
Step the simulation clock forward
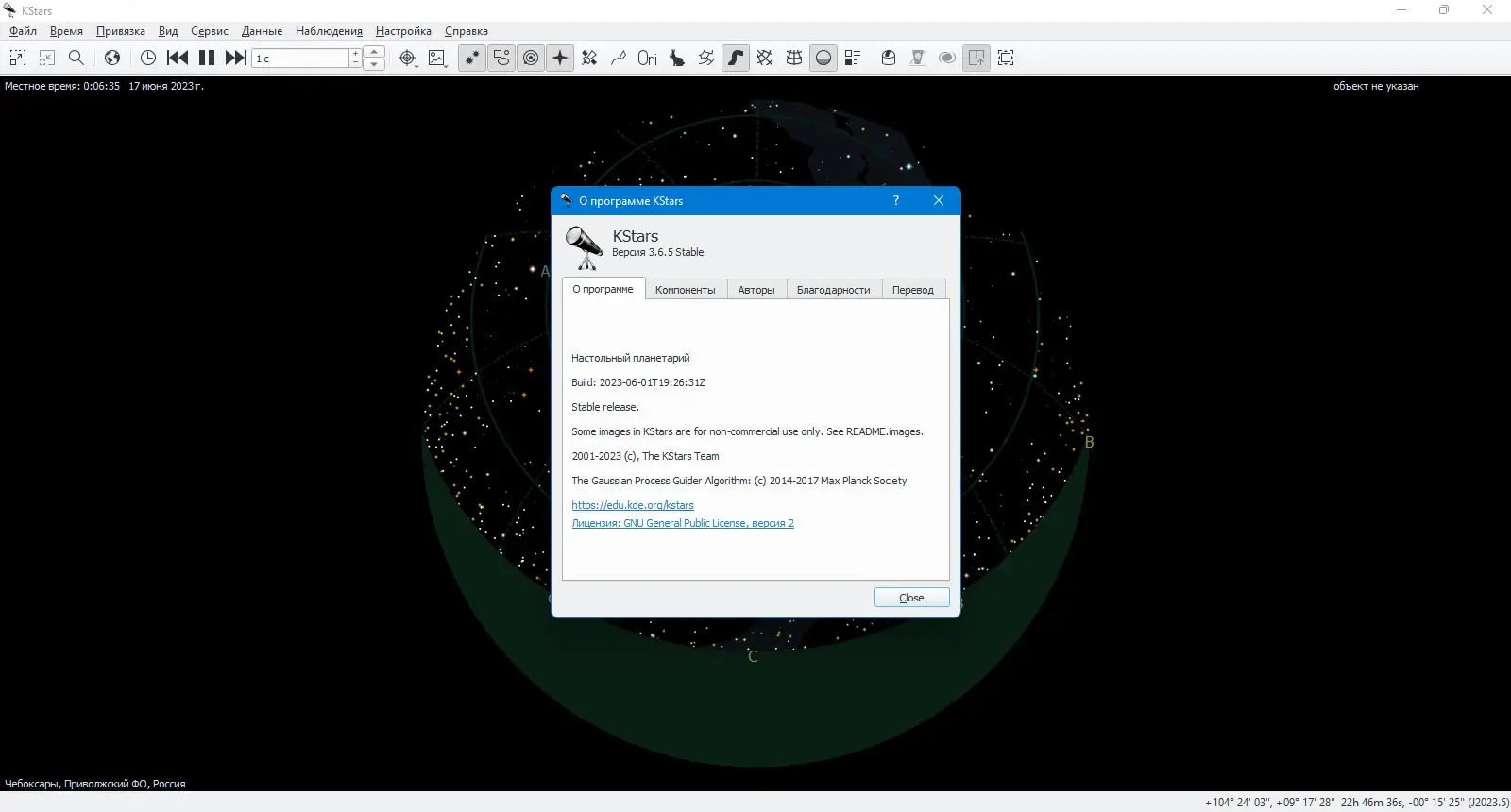(236, 58)
